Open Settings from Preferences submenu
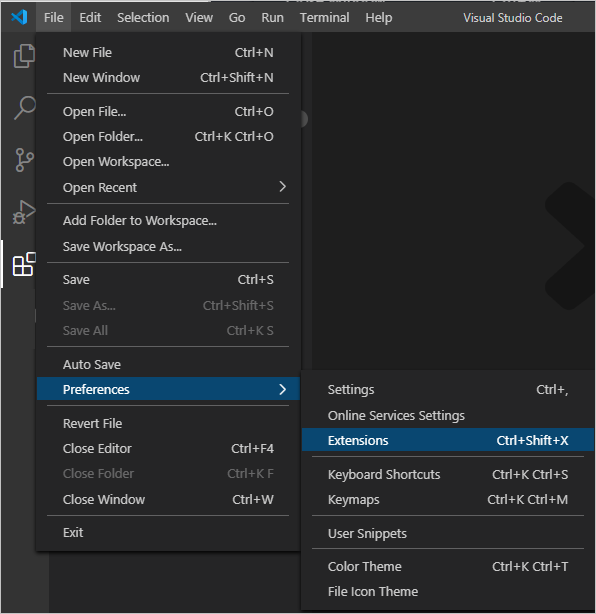 coord(448,390)
